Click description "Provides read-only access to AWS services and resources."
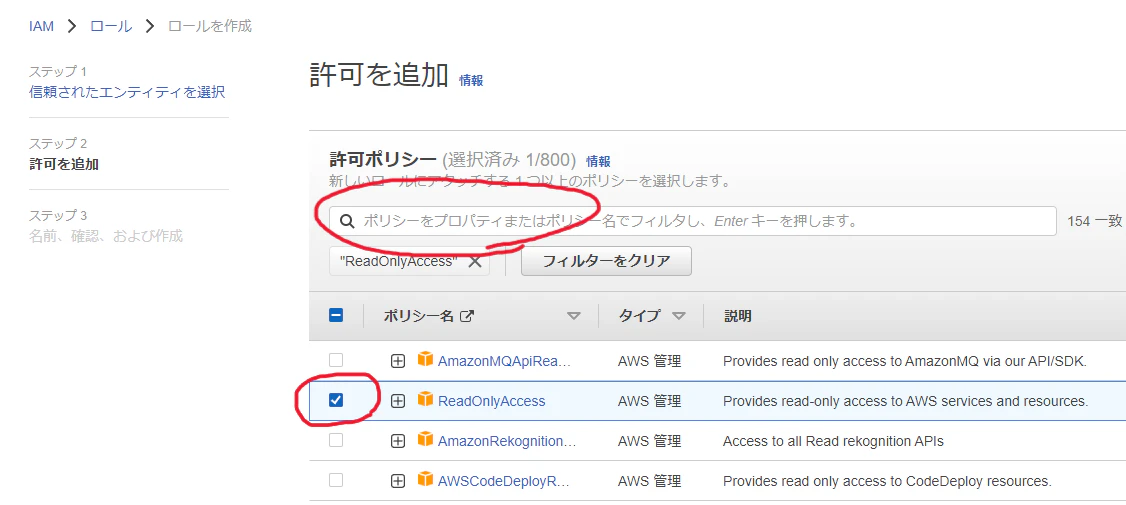This screenshot has width=1126, height=505. point(906,401)
